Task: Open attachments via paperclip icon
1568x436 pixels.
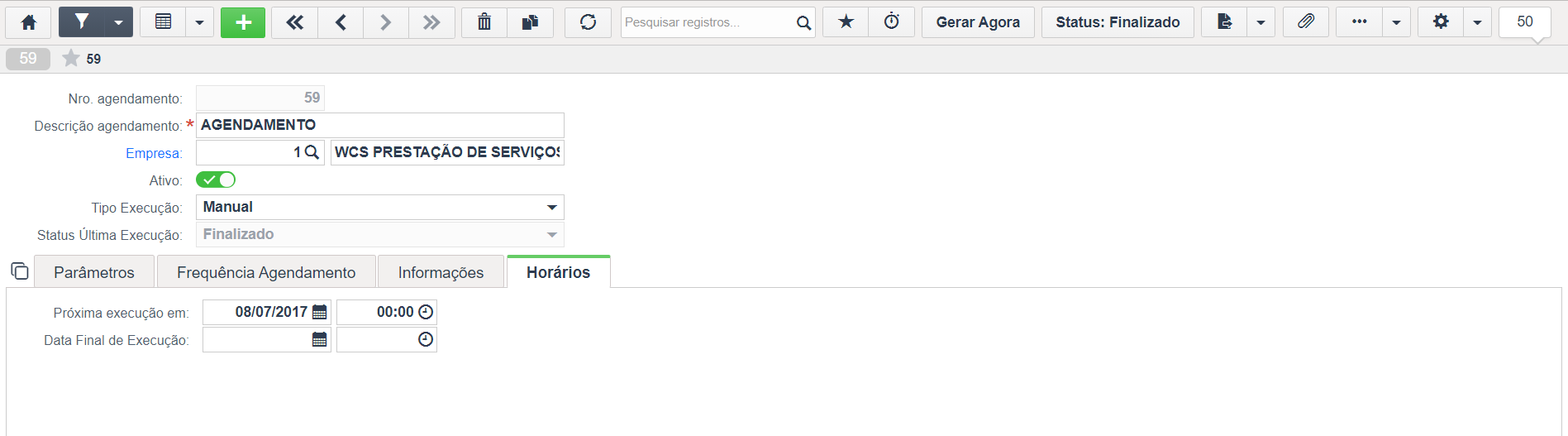Action: tap(1306, 22)
